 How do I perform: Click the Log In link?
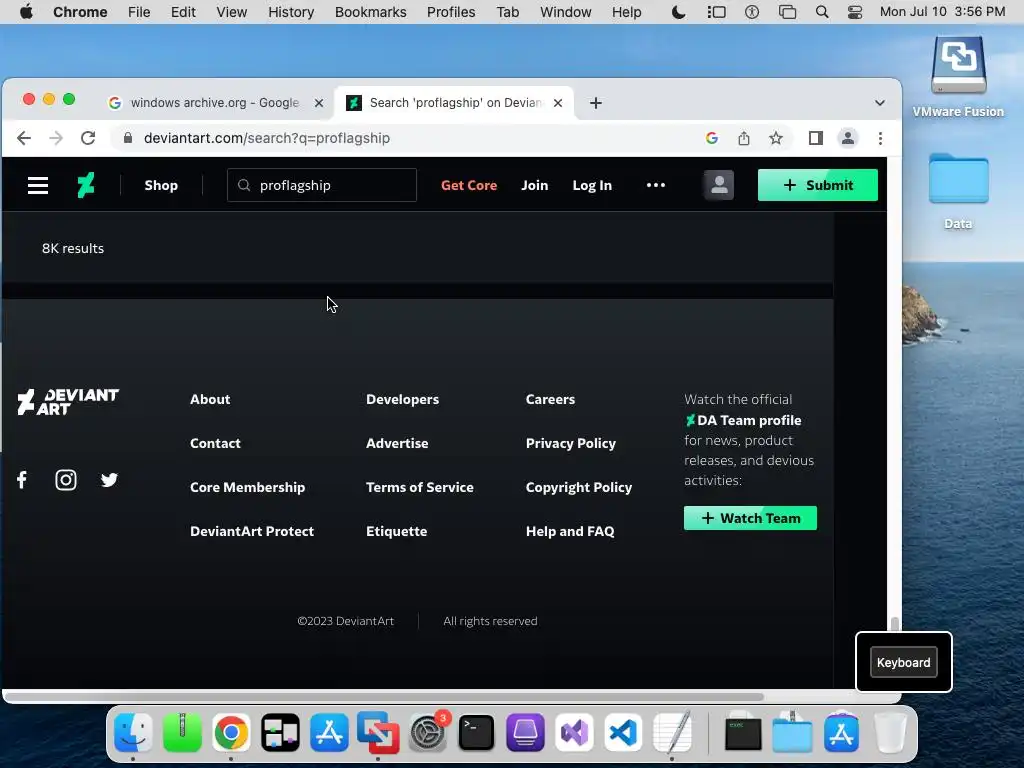coord(592,185)
